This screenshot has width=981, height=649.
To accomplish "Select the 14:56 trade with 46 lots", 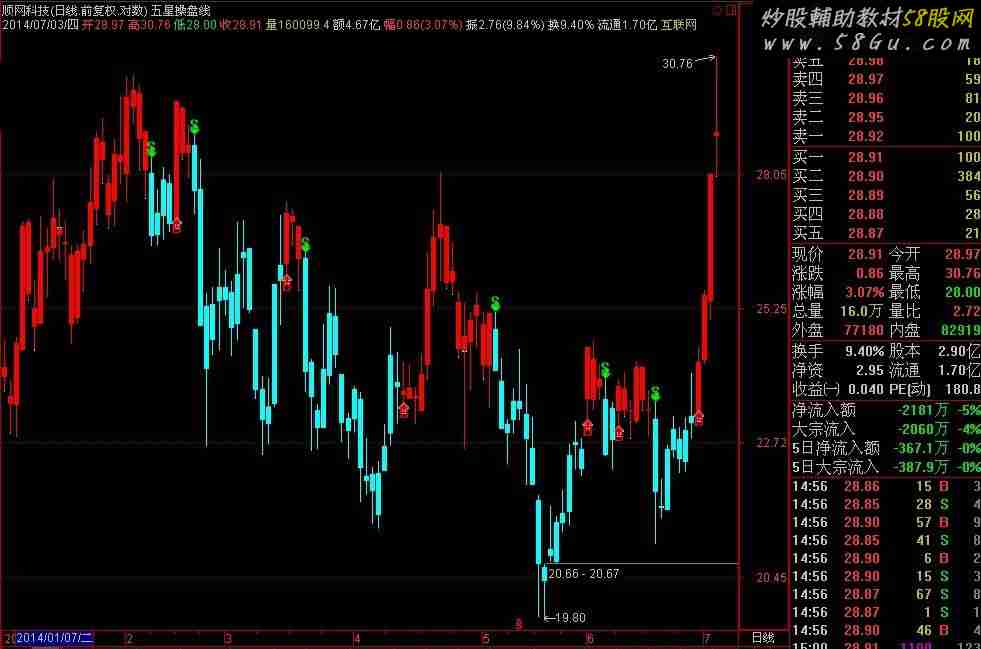I will pos(885,630).
